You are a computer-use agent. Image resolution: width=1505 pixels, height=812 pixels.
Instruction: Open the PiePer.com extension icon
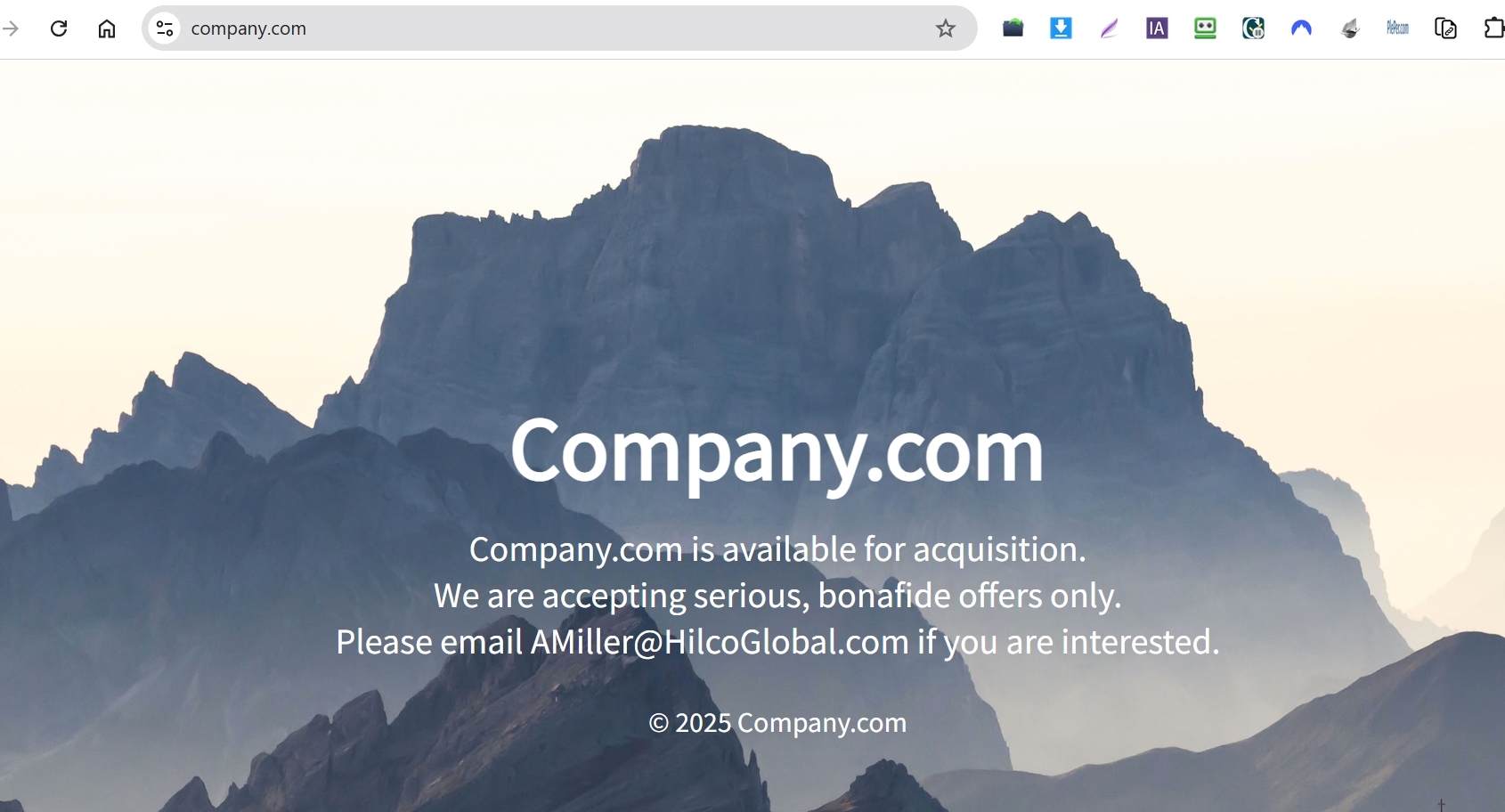pyautogui.click(x=1398, y=28)
